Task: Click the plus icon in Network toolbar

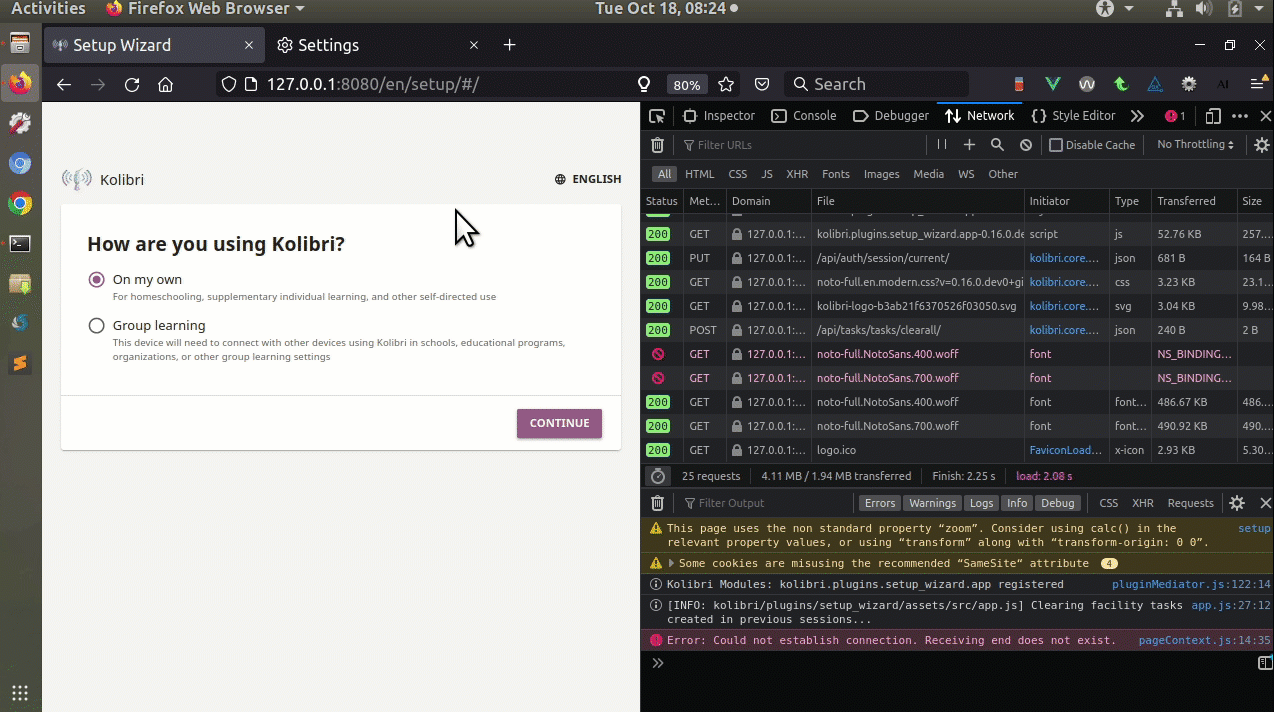Action: coord(969,145)
